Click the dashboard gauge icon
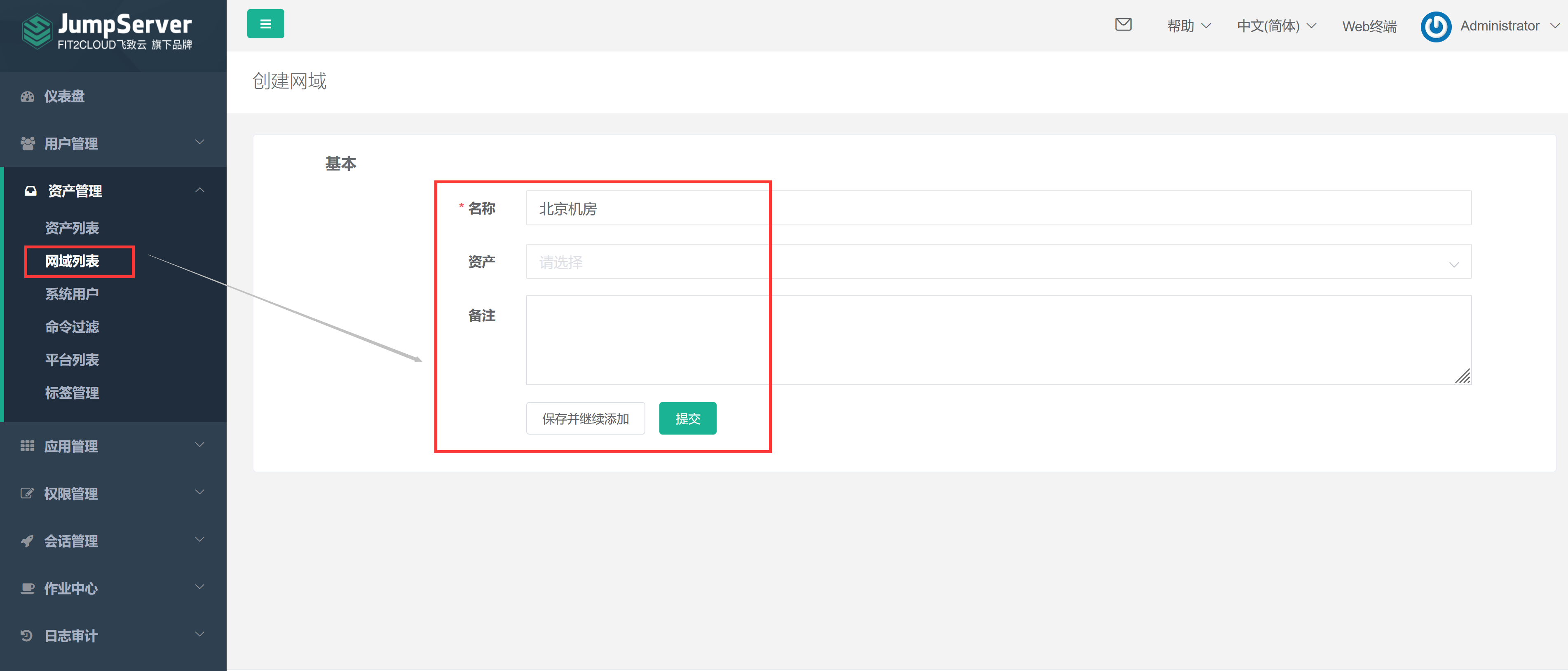 tap(27, 96)
